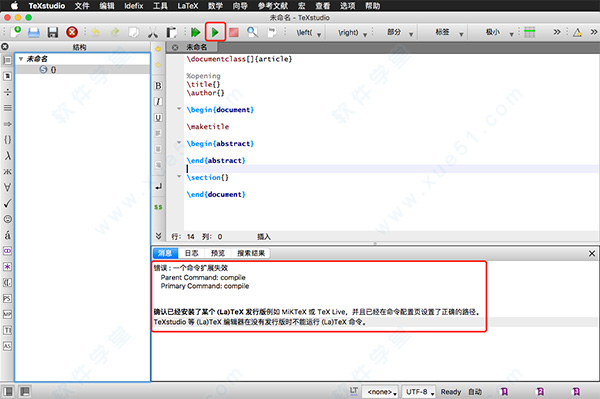Open the arrow symbols panel

(8, 124)
